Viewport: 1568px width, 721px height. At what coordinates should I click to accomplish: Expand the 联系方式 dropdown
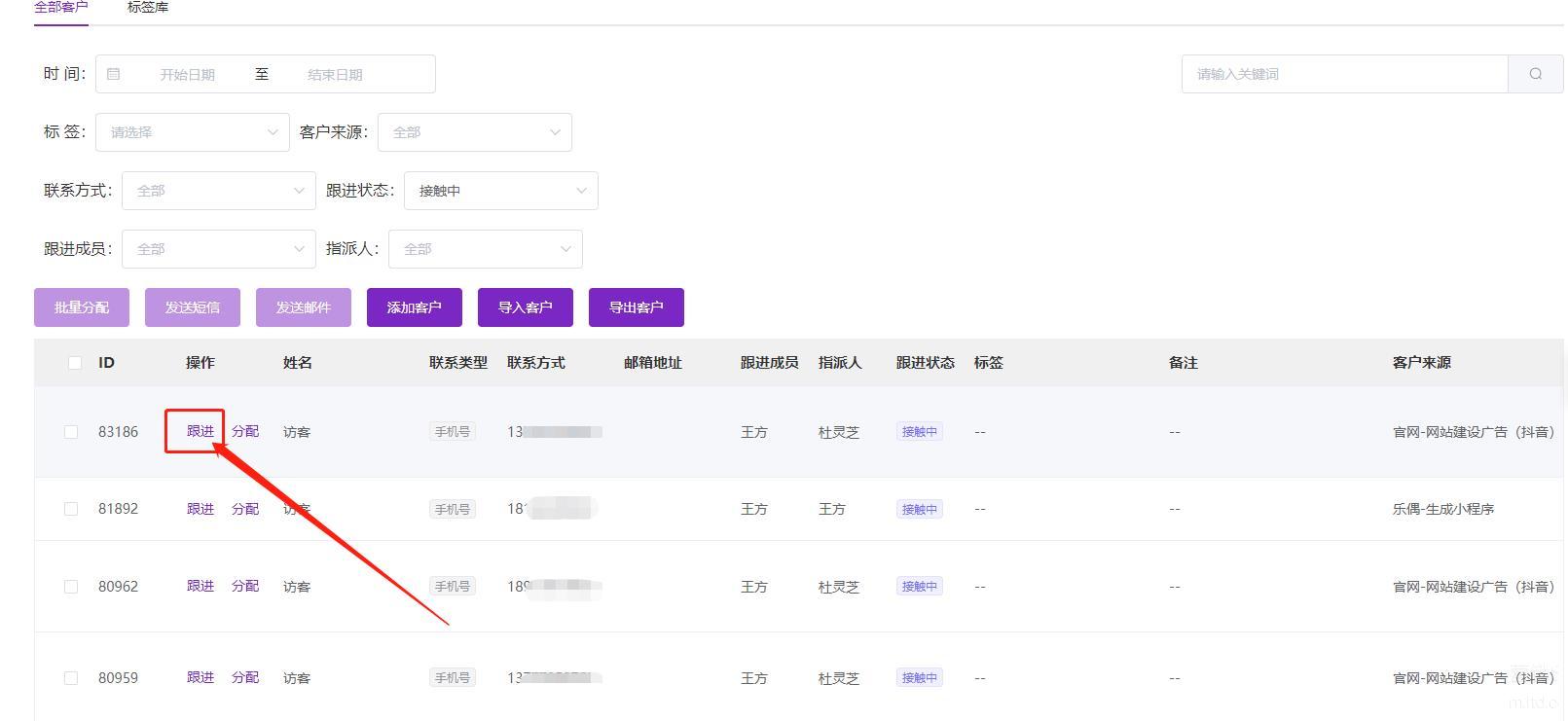[x=218, y=191]
